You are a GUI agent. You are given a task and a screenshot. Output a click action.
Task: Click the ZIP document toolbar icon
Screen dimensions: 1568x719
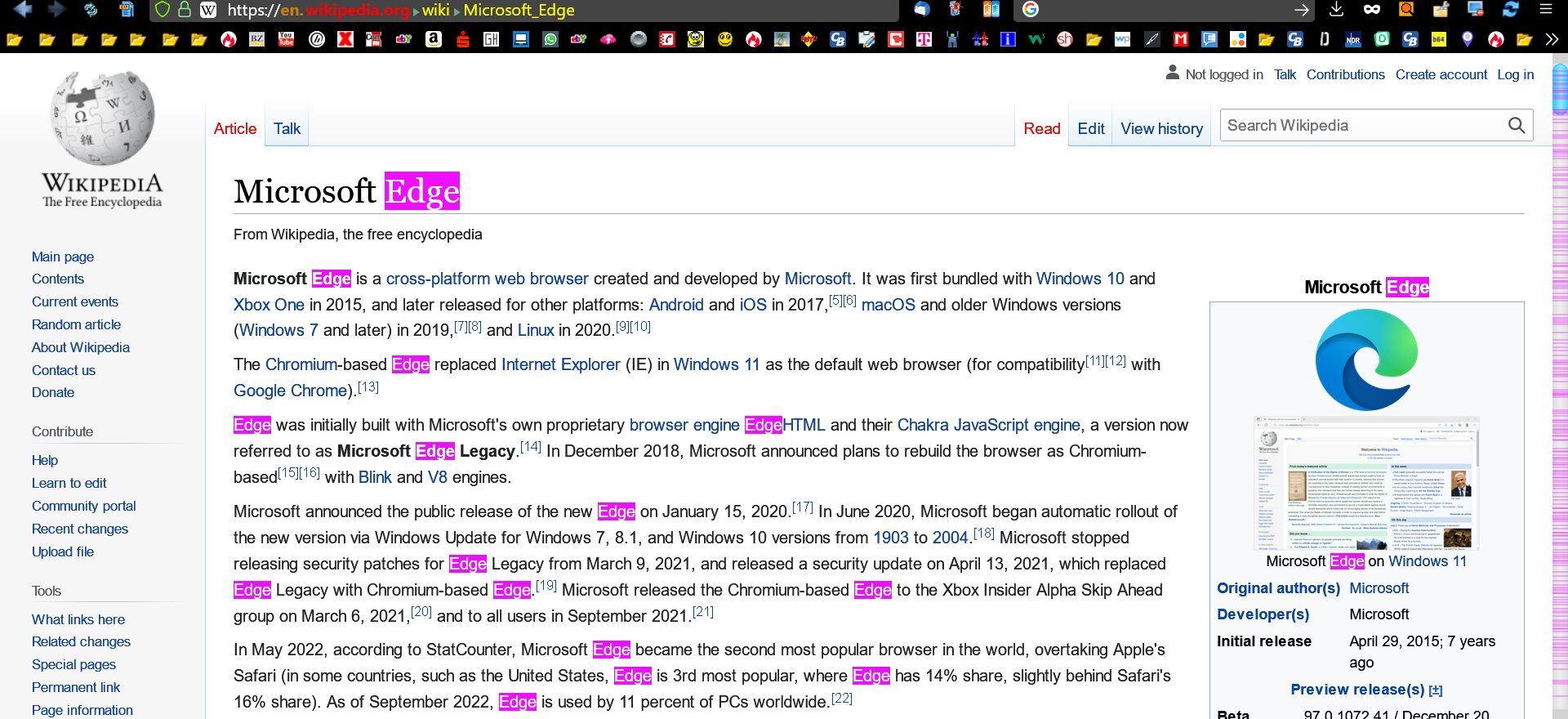127,10
